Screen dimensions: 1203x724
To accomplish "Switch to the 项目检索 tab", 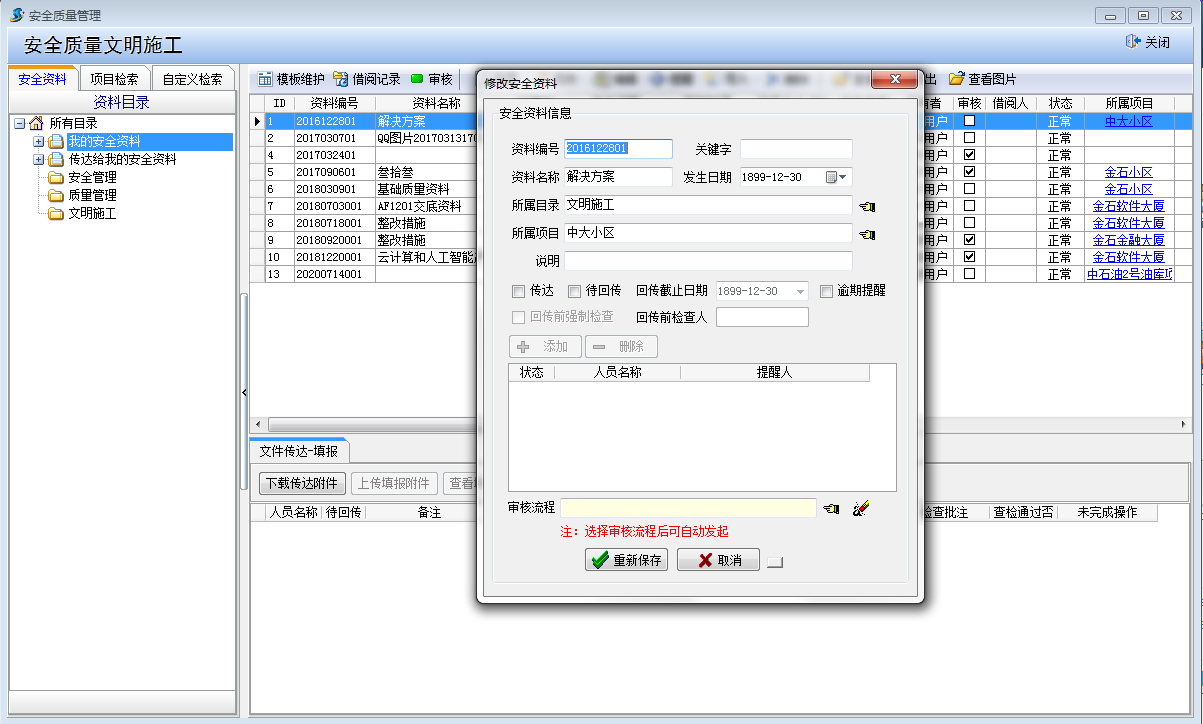I will (x=114, y=79).
